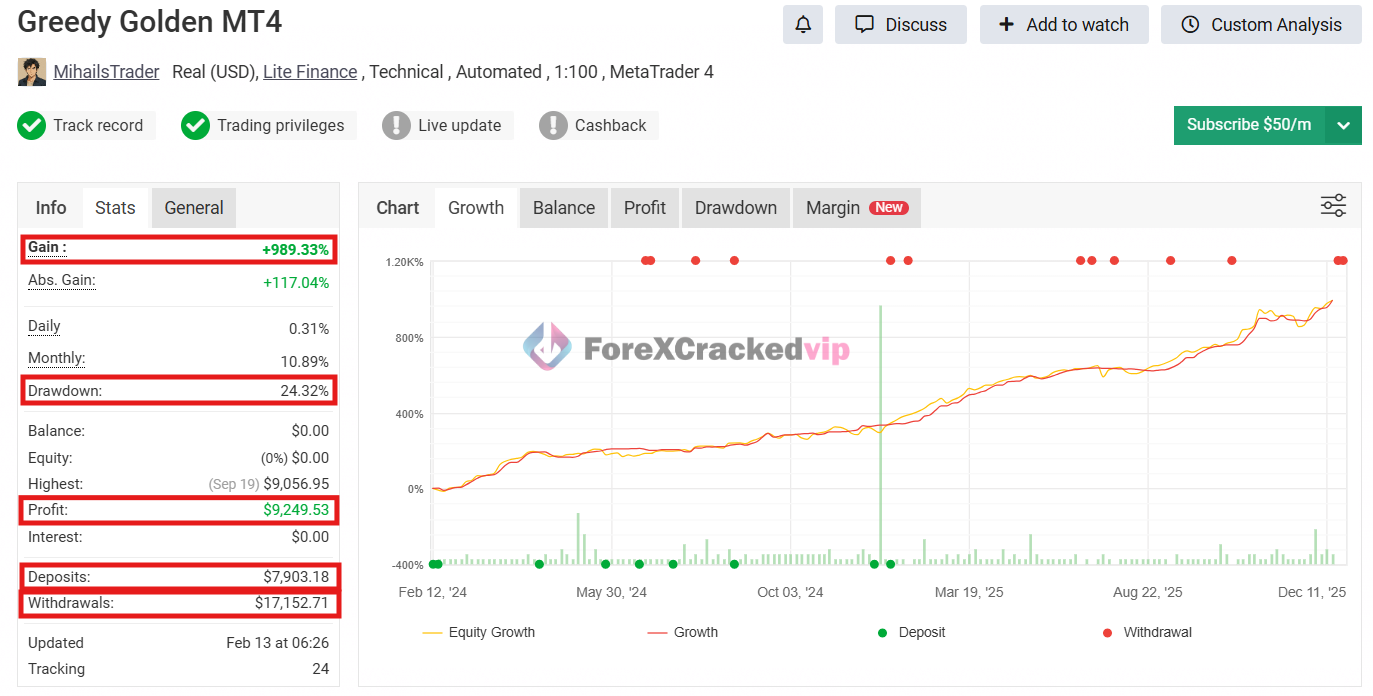Screen dimensions: 1373x696
Task: Open chart settings sliders icon
Action: tap(1333, 207)
